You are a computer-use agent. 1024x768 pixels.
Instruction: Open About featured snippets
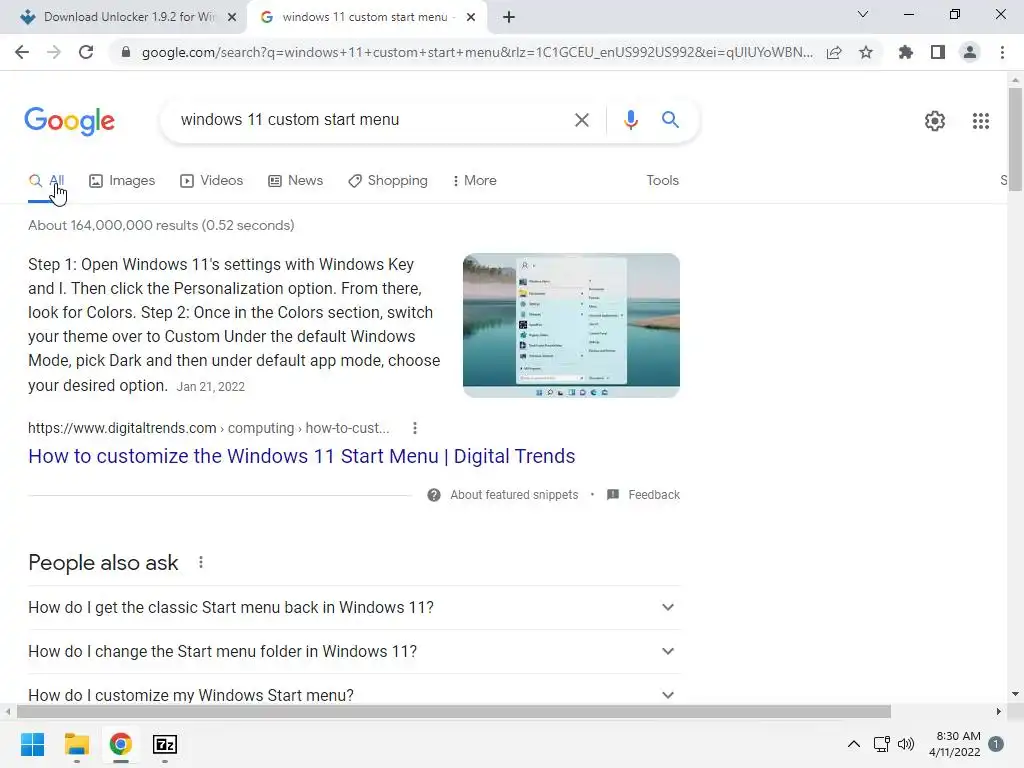[x=503, y=495]
